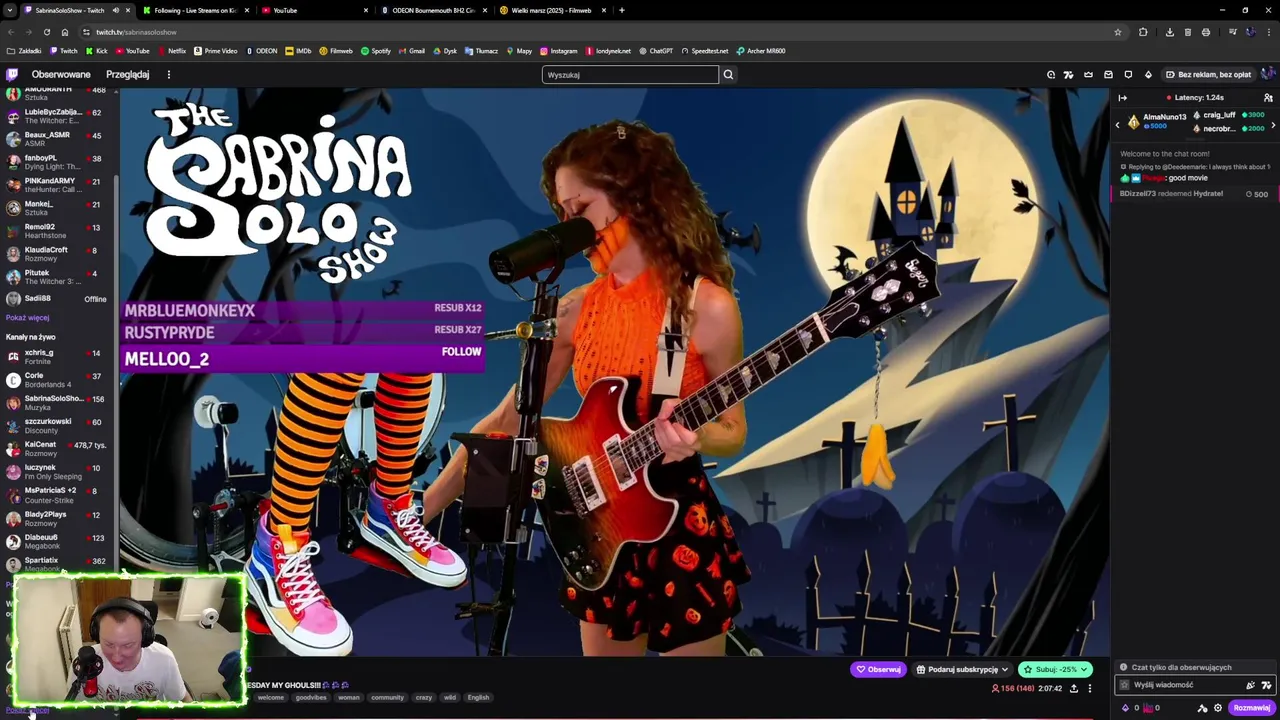This screenshot has height=720, width=1280.
Task: Open Obserwowane in Twitch navigation
Action: [x=61, y=74]
